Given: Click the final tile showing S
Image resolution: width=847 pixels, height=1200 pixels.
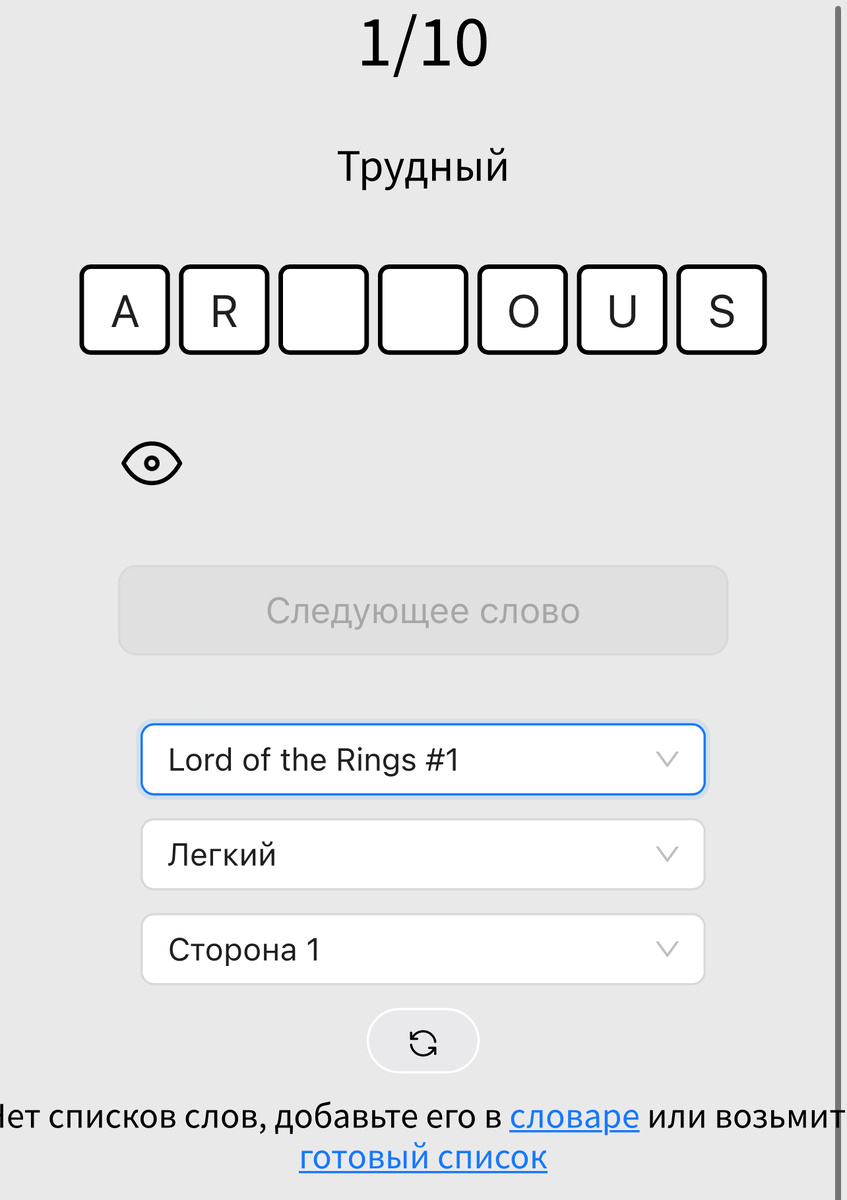Looking at the screenshot, I should pyautogui.click(x=721, y=310).
